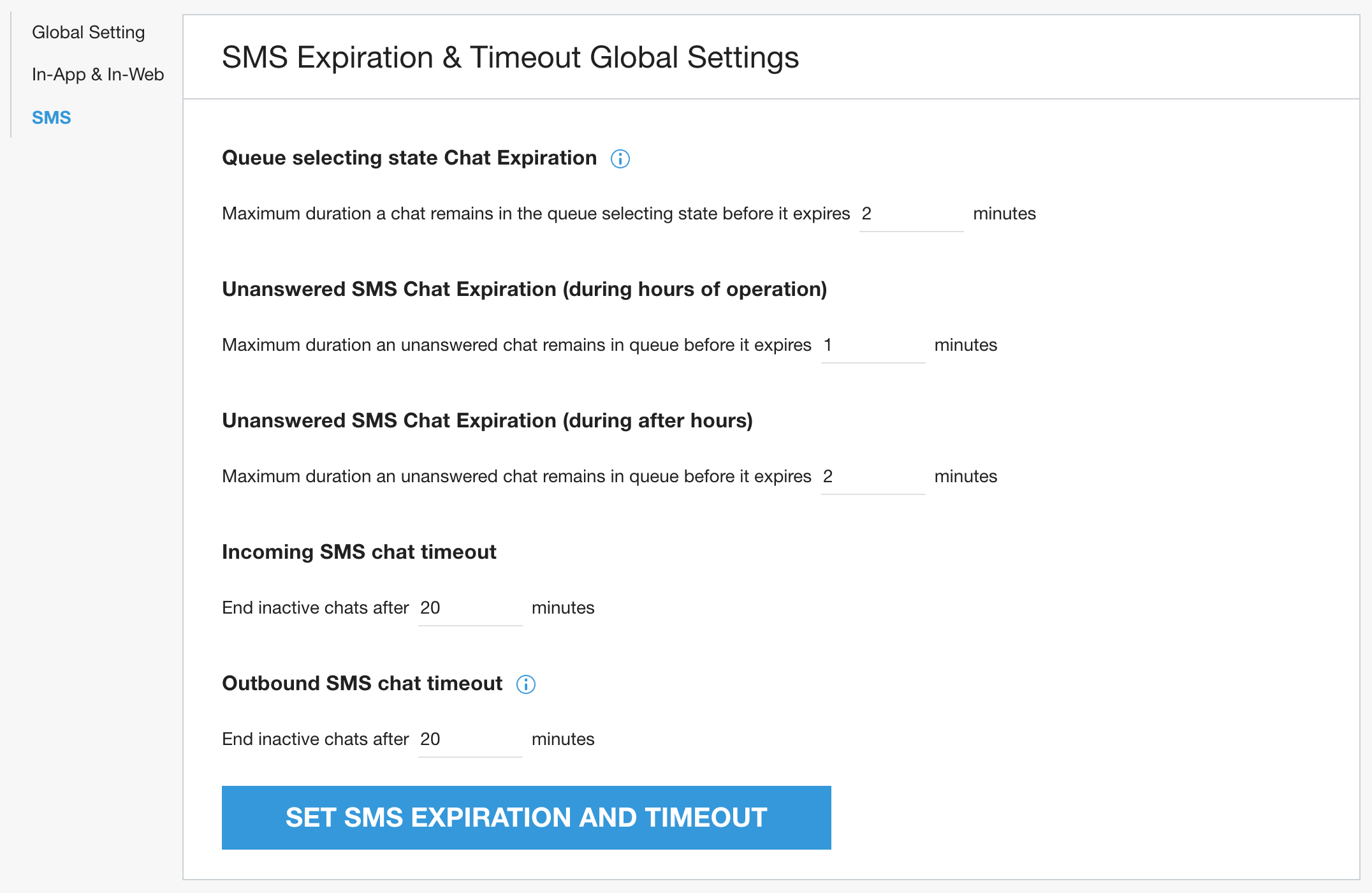1372x893 pixels.
Task: Click the Outbound SMS chat timeout heading
Action: [x=361, y=684]
